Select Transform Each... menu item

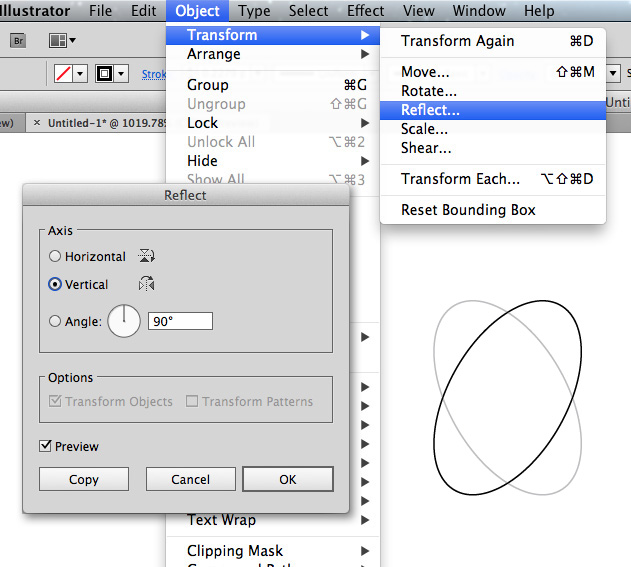[460, 179]
